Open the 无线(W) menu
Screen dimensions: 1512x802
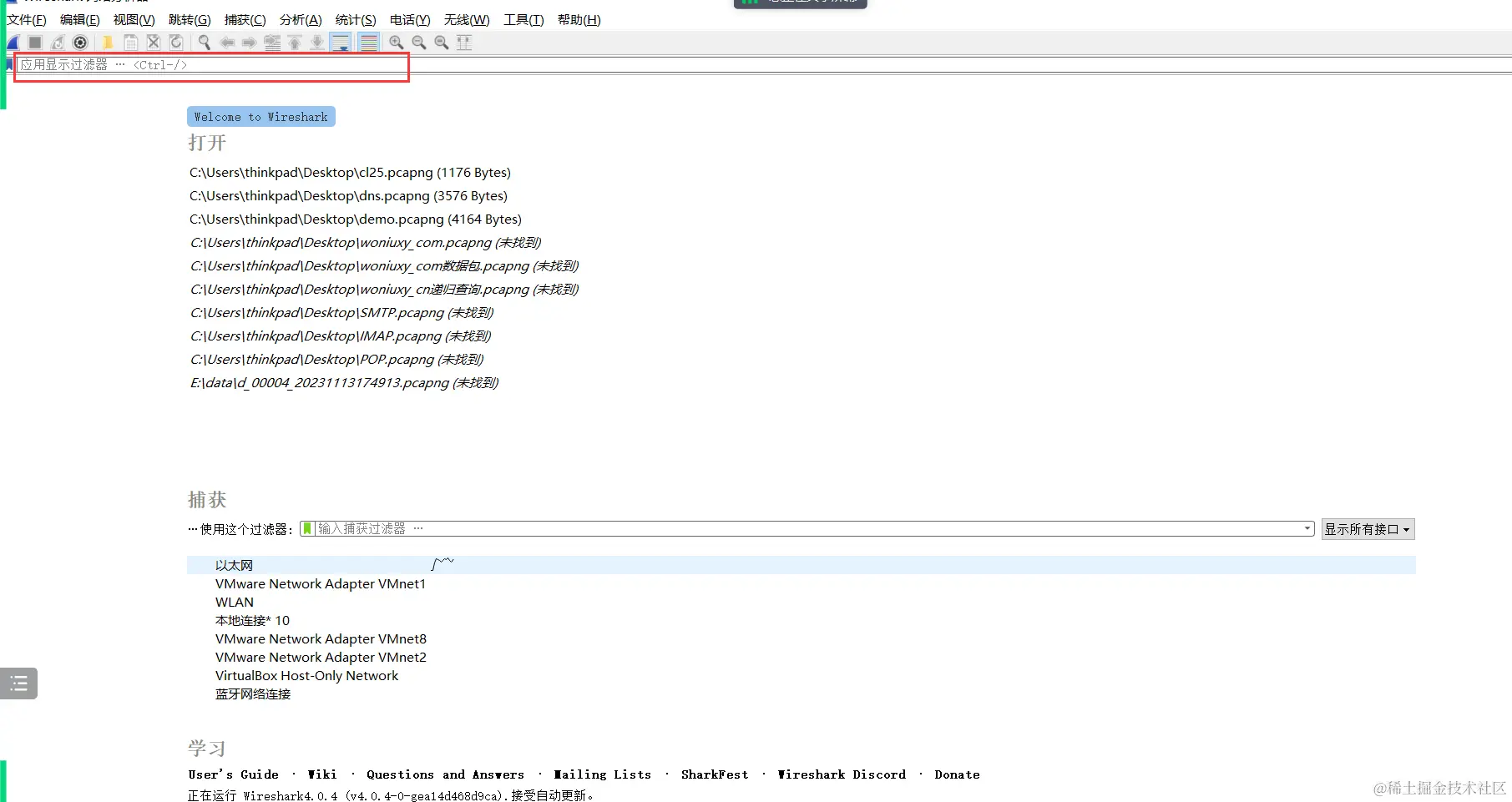(467, 20)
